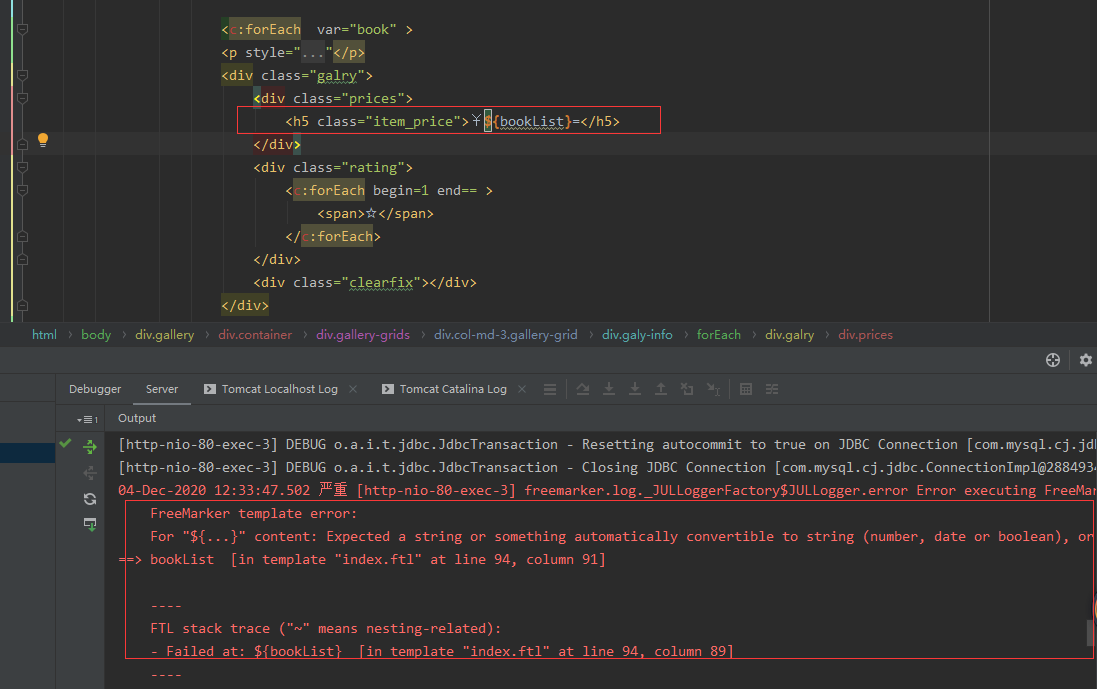Collapse the div class prices fold marker

click(22, 99)
